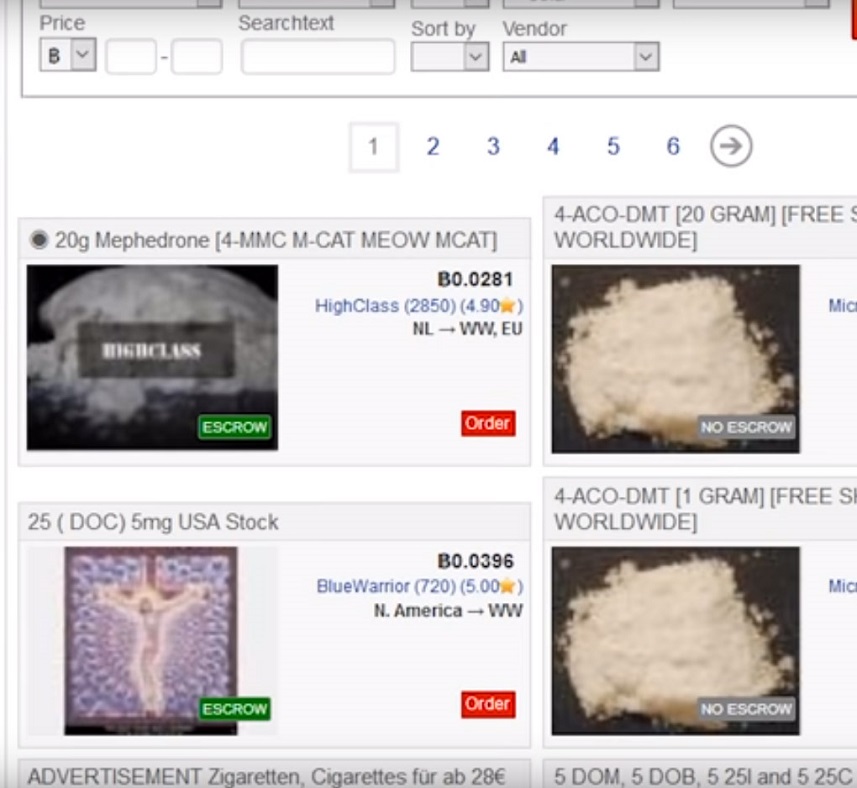Open the HighClass vendor profile link
The image size is (857, 788).
(357, 306)
